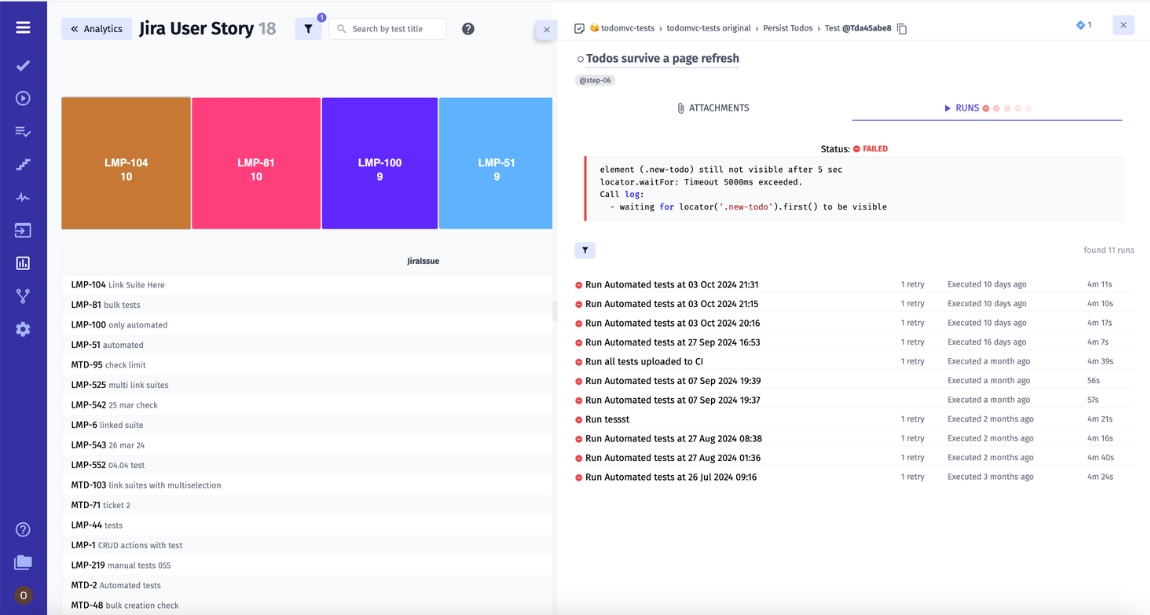Open the branches fork icon in sidebar

[23, 297]
